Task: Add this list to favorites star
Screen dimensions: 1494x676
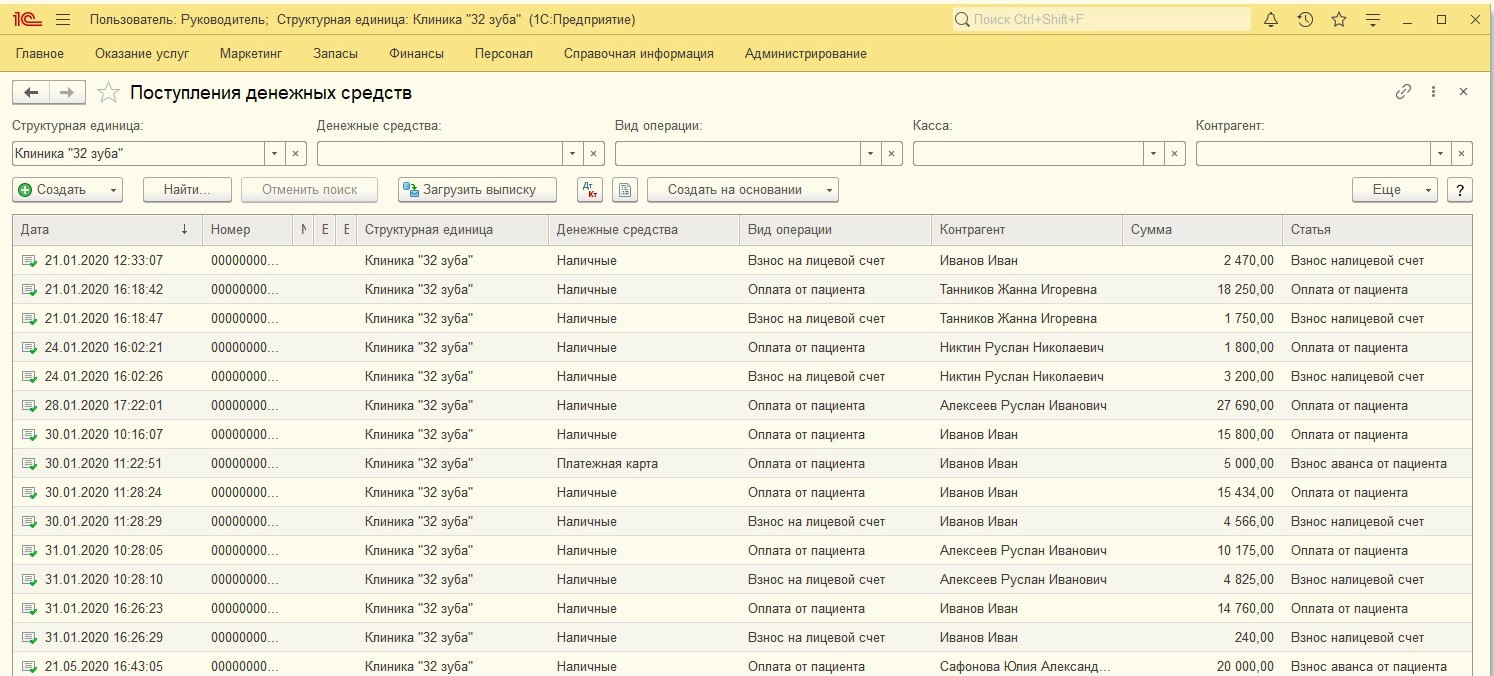Action: 110,93
